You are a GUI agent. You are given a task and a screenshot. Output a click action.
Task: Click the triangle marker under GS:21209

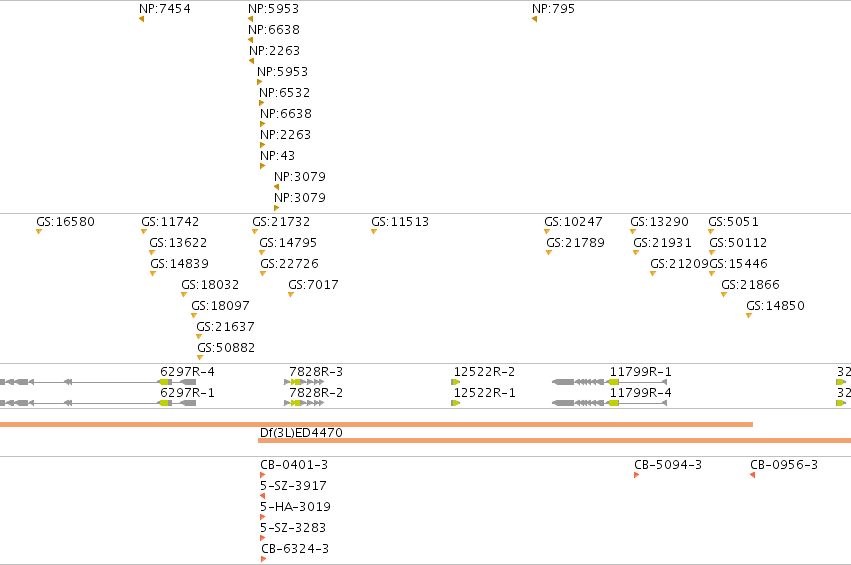pos(653,274)
